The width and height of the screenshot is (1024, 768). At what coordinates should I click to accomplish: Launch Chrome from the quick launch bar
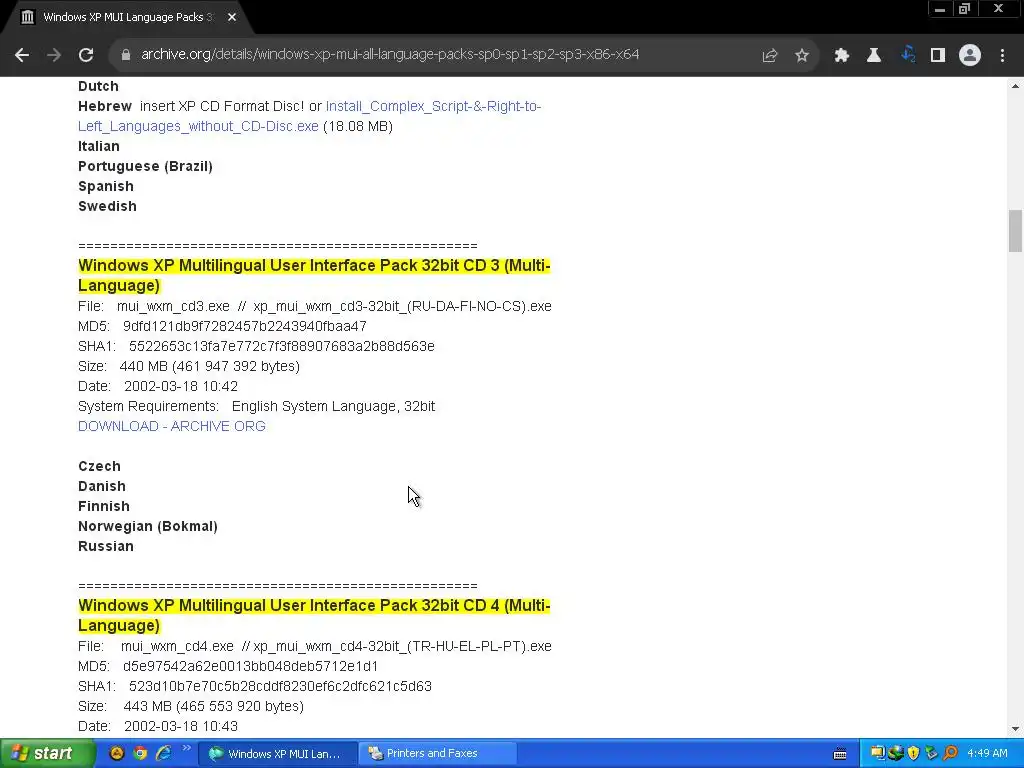(x=140, y=754)
